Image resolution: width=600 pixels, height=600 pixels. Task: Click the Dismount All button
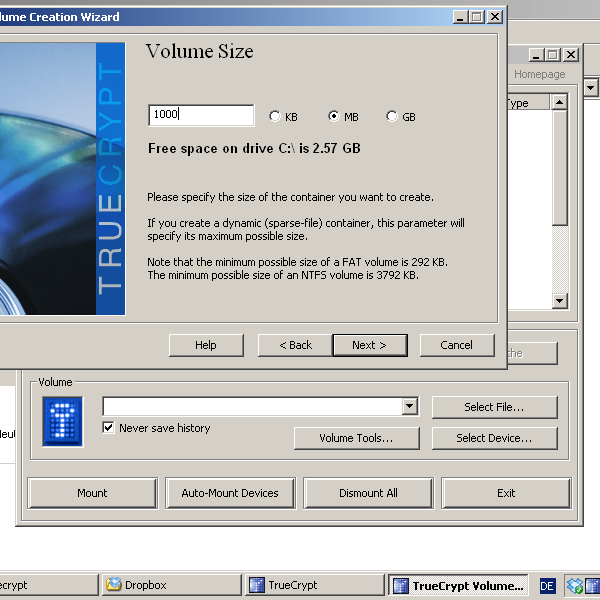368,493
